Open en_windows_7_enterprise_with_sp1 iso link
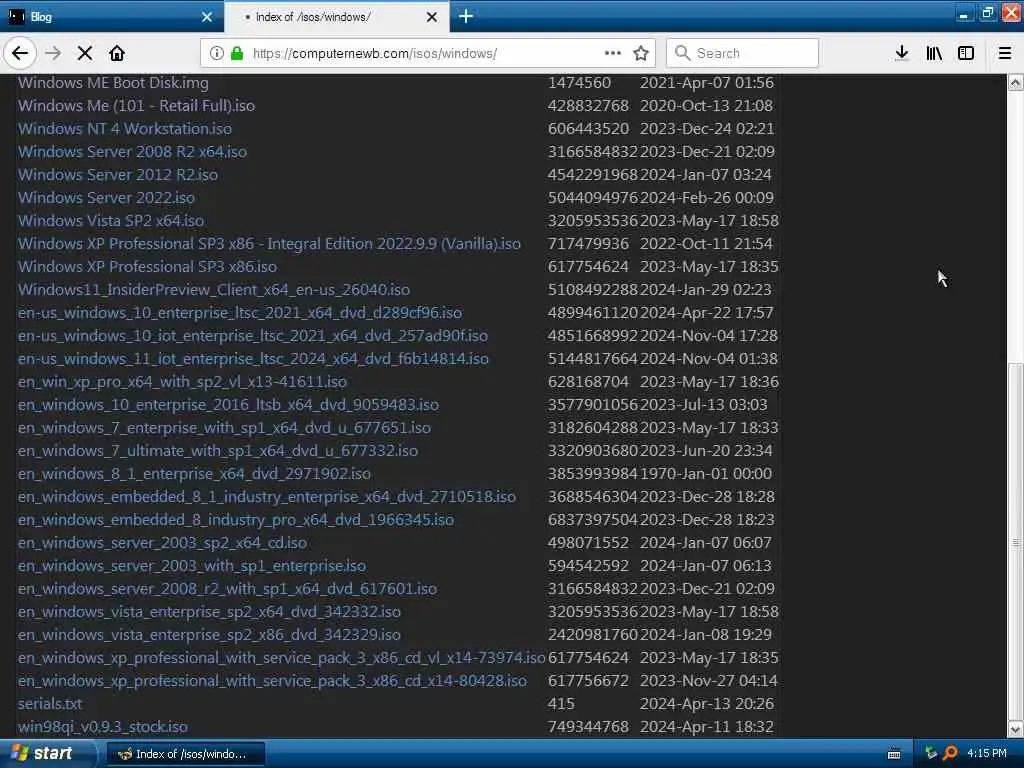 point(224,428)
